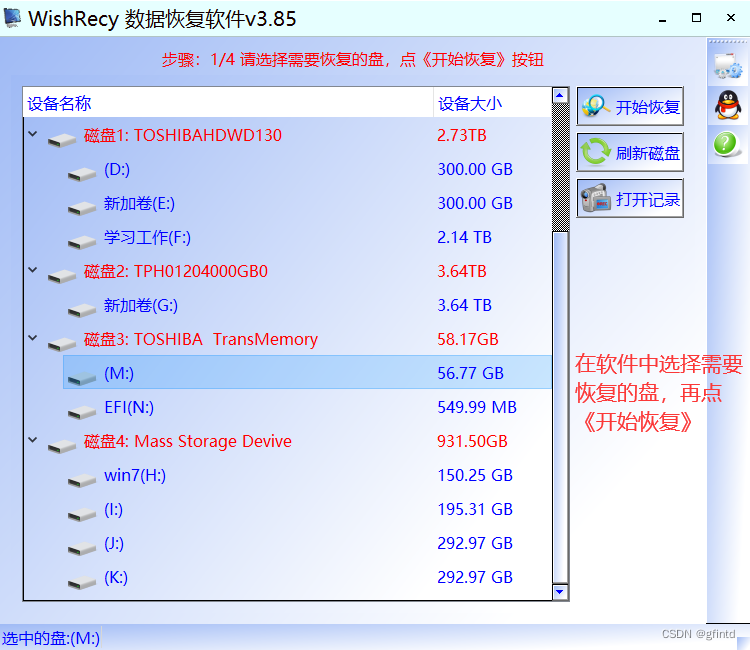Select disk 磁盘1: TOSHIBAHDWD130
The width and height of the screenshot is (750, 650).
pyautogui.click(x=182, y=135)
